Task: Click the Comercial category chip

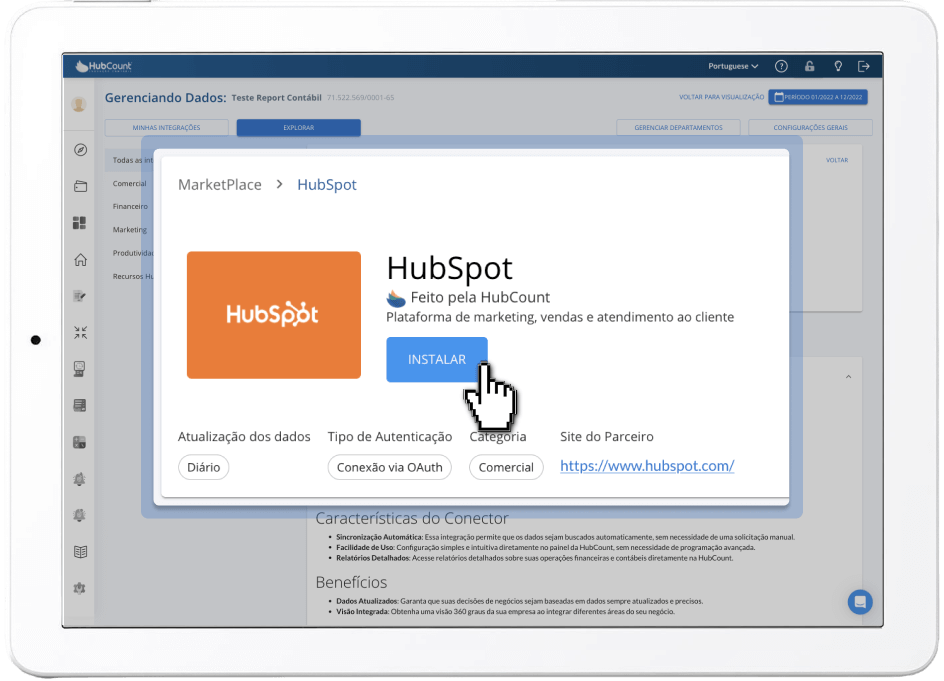Action: click(x=506, y=467)
